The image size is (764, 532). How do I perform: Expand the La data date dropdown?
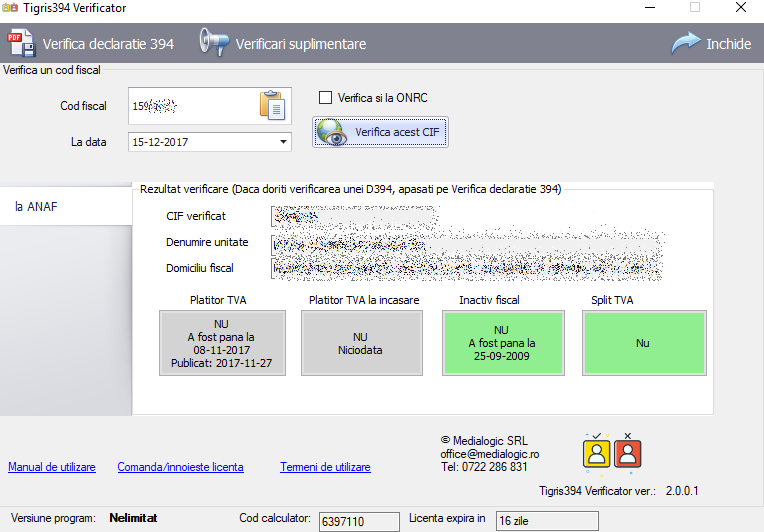283,142
